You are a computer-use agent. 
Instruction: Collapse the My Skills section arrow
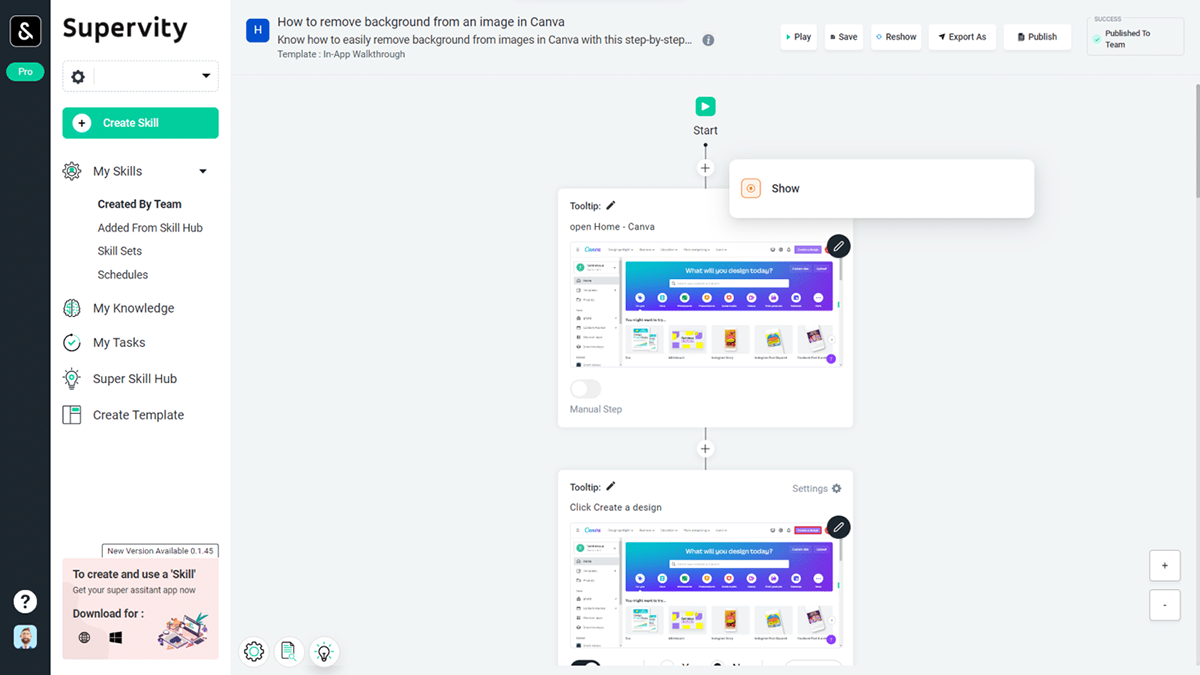click(203, 172)
